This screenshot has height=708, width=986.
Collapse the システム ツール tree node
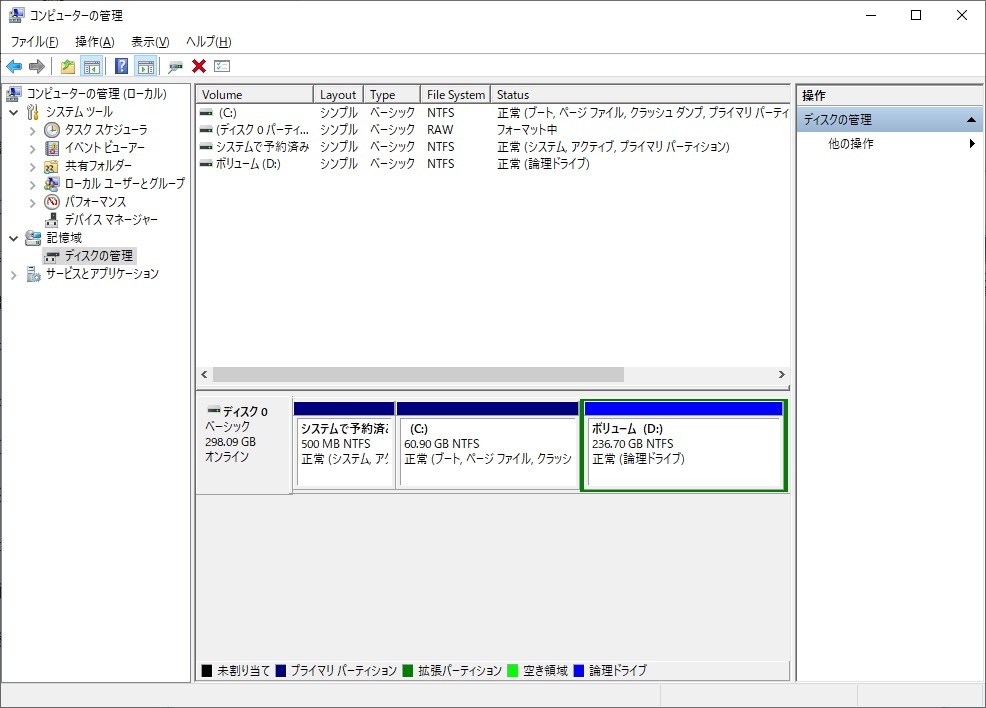coord(13,113)
